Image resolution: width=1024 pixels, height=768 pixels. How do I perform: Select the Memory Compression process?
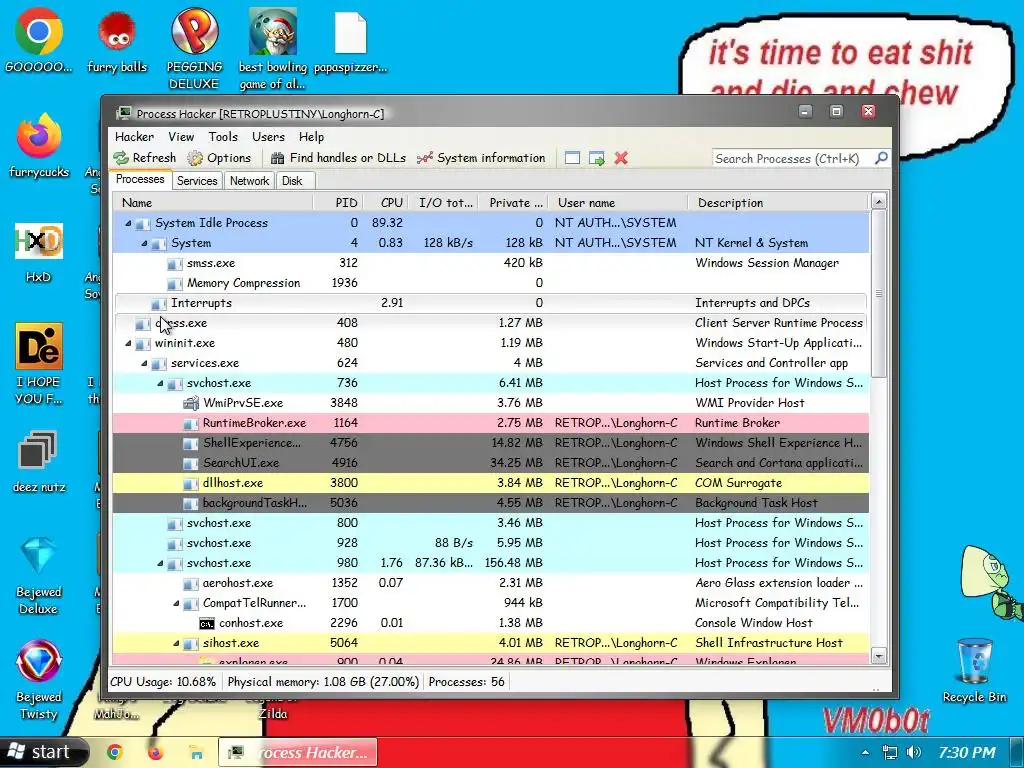coord(491,283)
